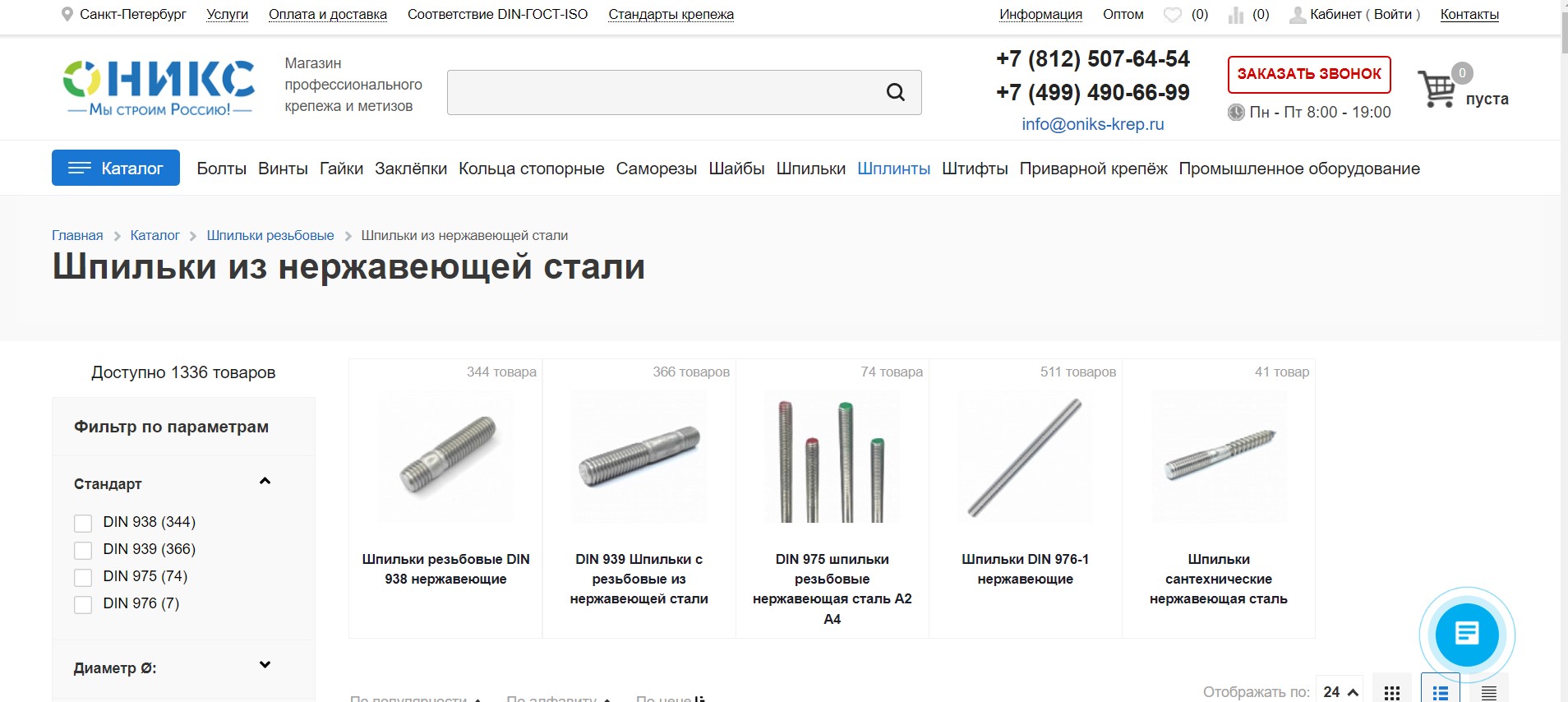Click the search magnifier icon
1568x702 pixels.
coord(895,92)
